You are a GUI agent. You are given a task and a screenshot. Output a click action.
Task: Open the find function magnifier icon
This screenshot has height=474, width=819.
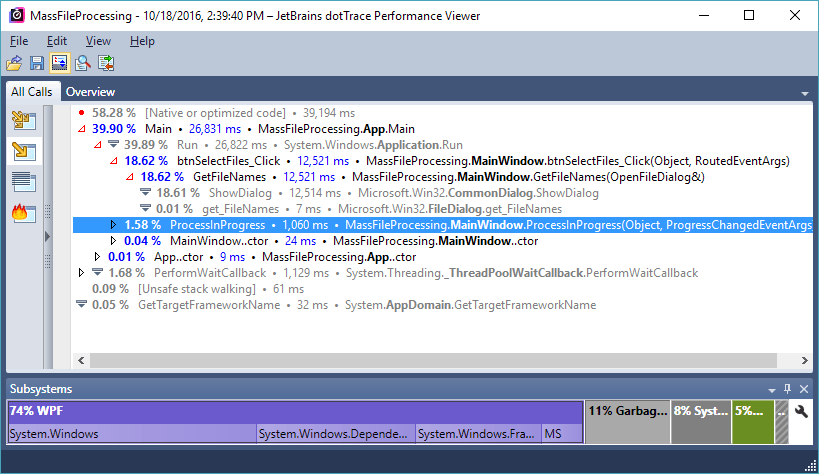point(83,63)
